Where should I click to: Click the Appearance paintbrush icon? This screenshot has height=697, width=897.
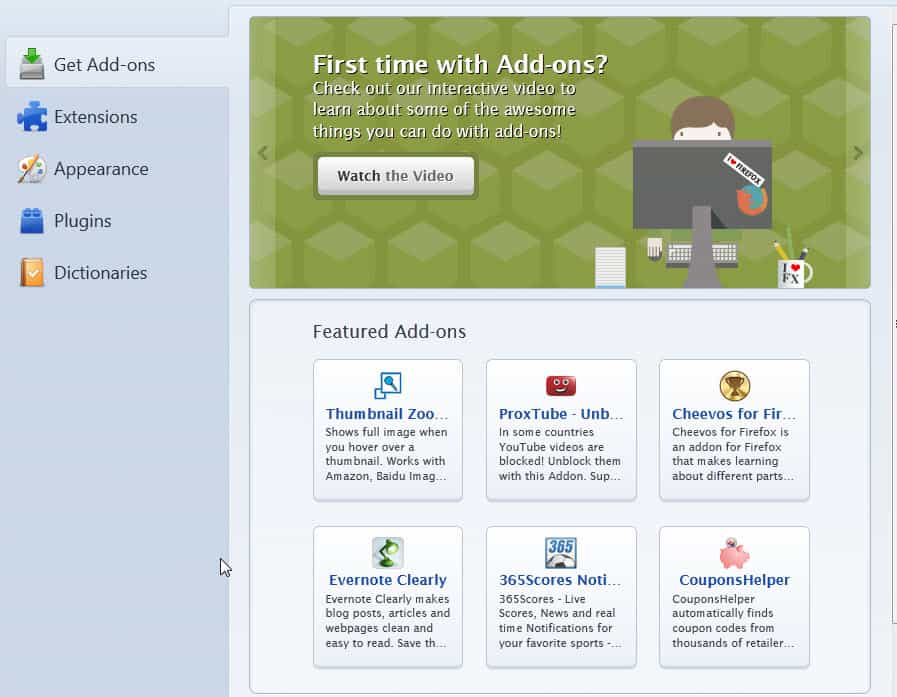[x=31, y=169]
